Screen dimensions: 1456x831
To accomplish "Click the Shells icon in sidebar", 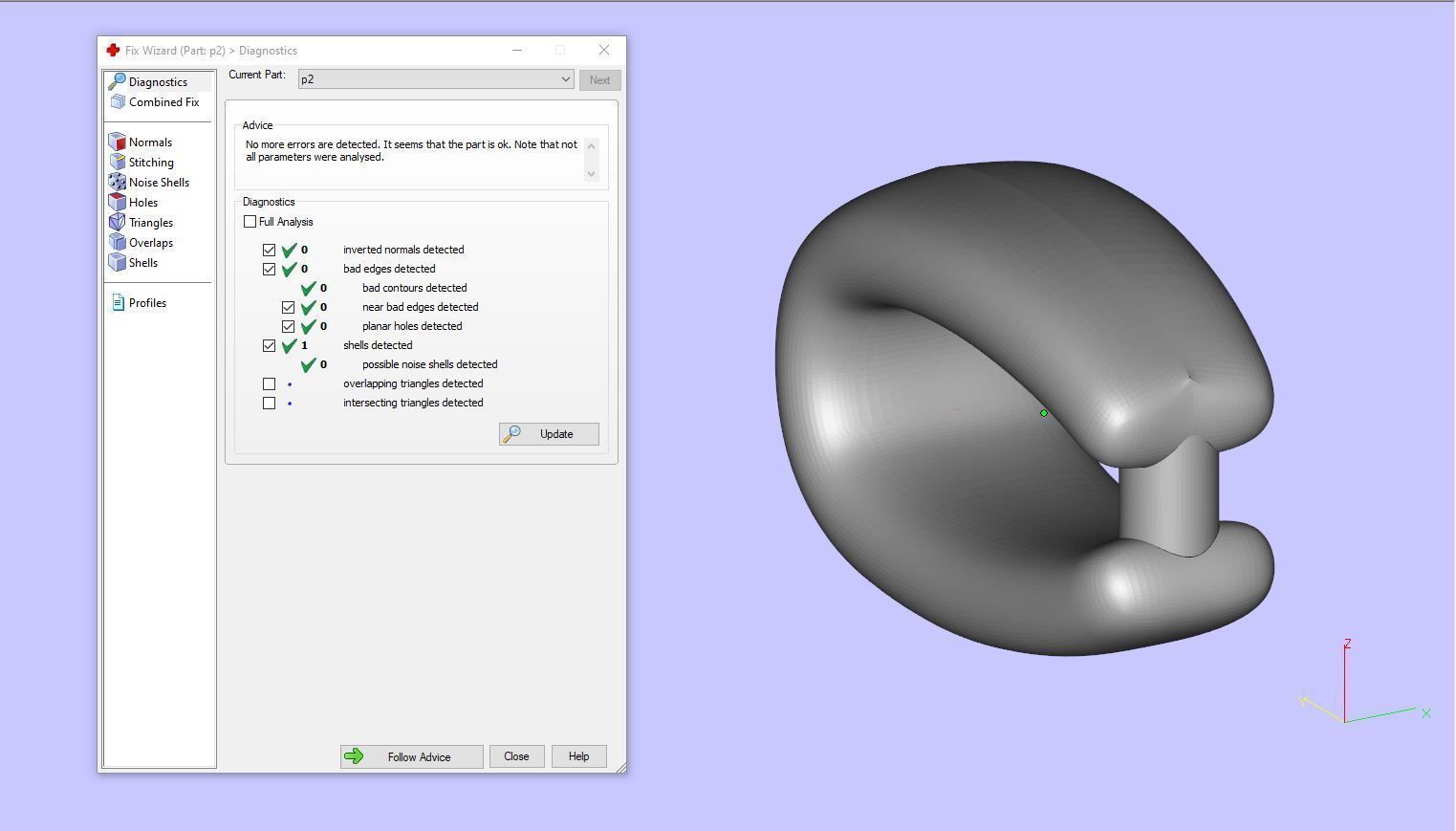I will [x=118, y=263].
